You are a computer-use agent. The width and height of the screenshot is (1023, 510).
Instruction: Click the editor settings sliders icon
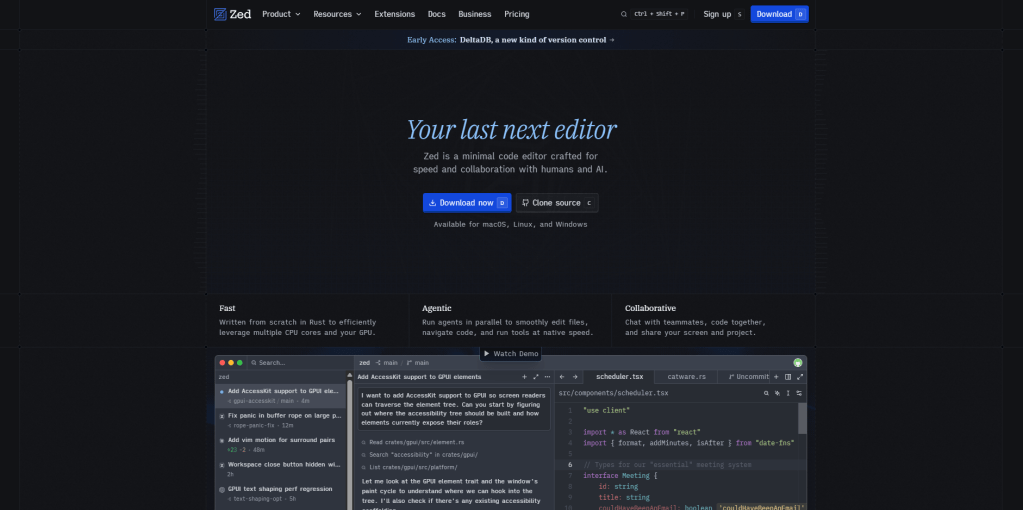click(799, 393)
